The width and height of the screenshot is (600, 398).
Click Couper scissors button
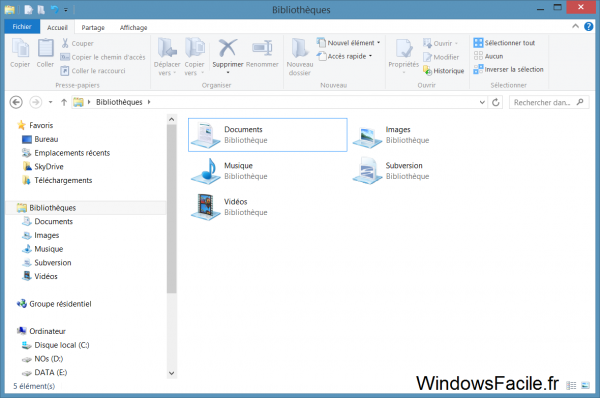tap(77, 43)
